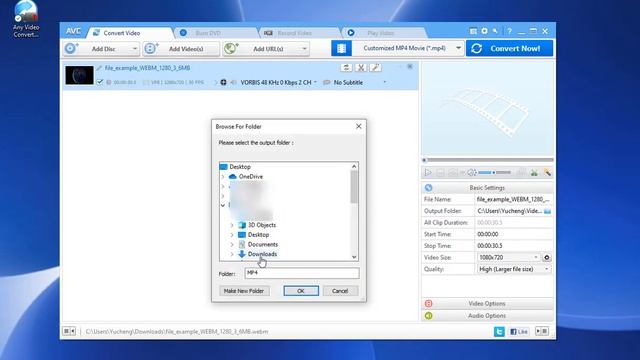
Task: Click the AVC logo button
Action: [x=73, y=32]
